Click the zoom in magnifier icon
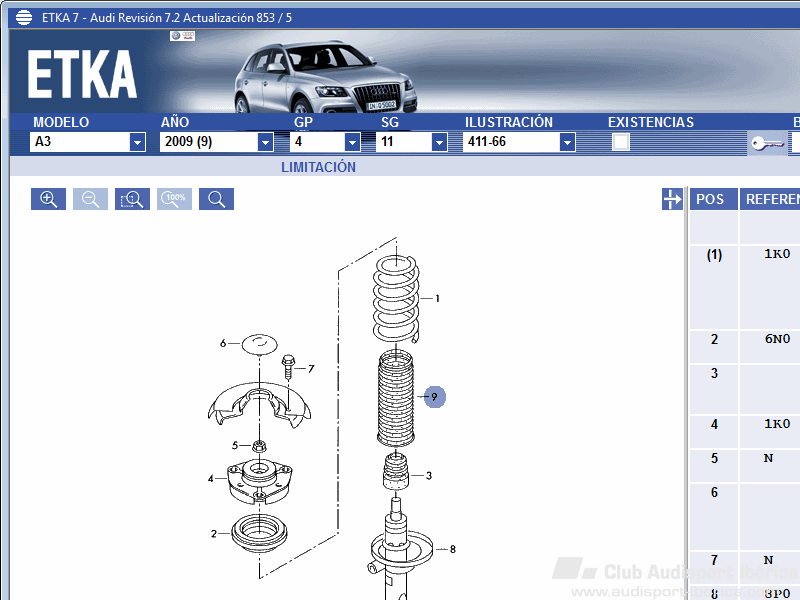Screen dimensions: 800x600 (48, 199)
